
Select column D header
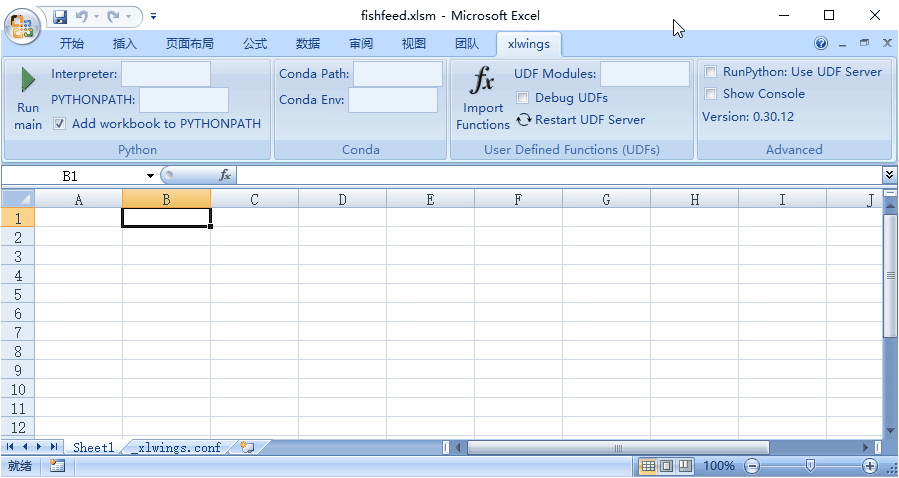coord(342,199)
